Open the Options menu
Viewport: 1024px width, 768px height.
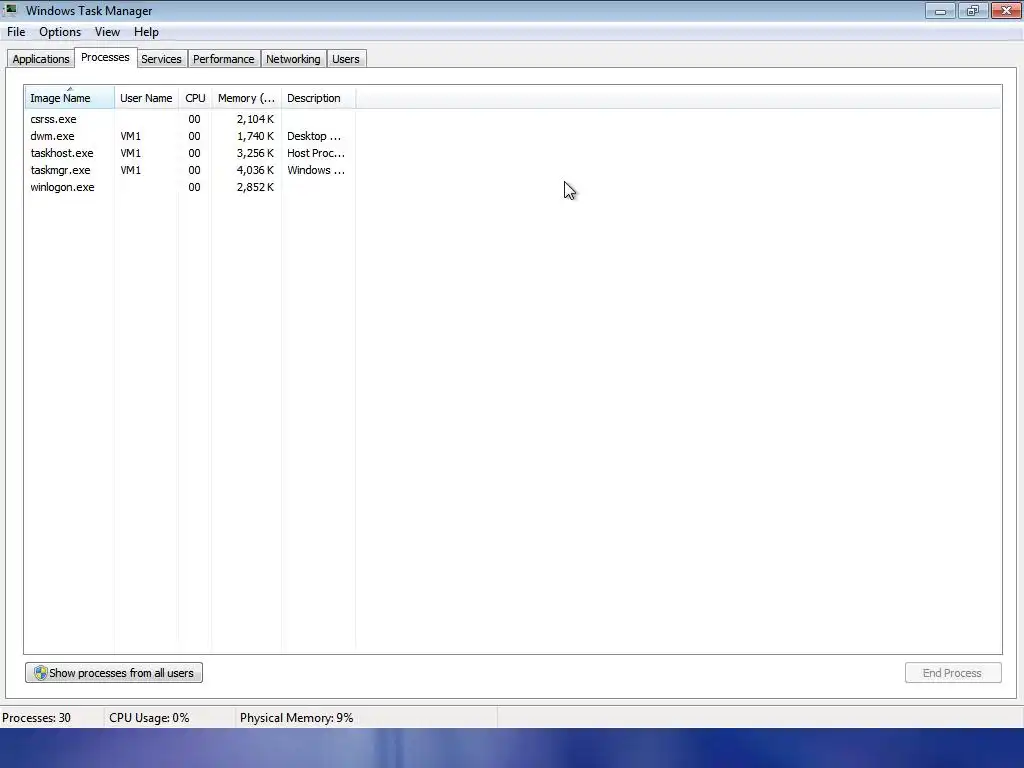60,32
